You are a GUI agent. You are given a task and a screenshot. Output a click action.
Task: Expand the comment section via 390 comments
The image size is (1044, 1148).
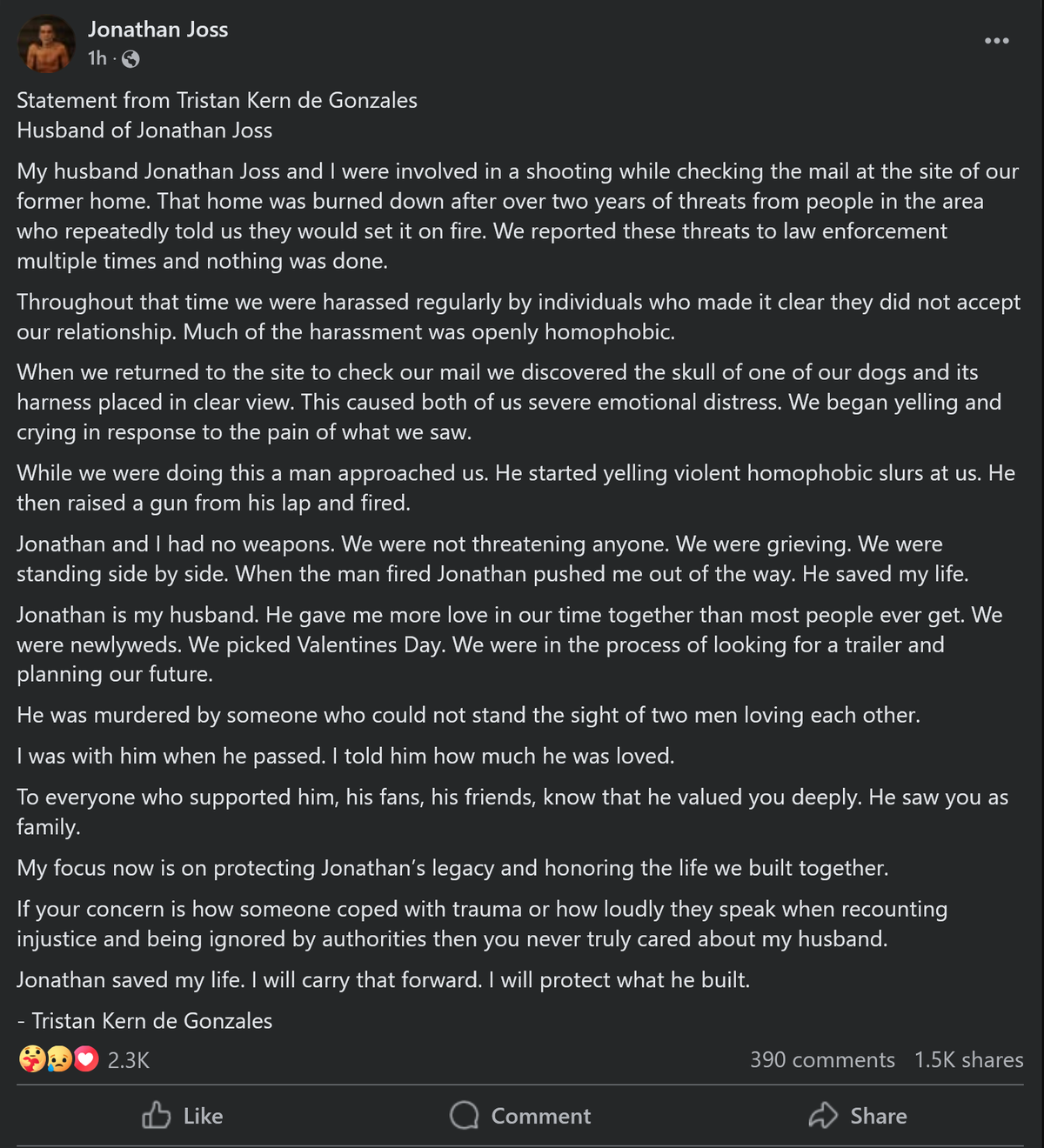pos(821,1059)
